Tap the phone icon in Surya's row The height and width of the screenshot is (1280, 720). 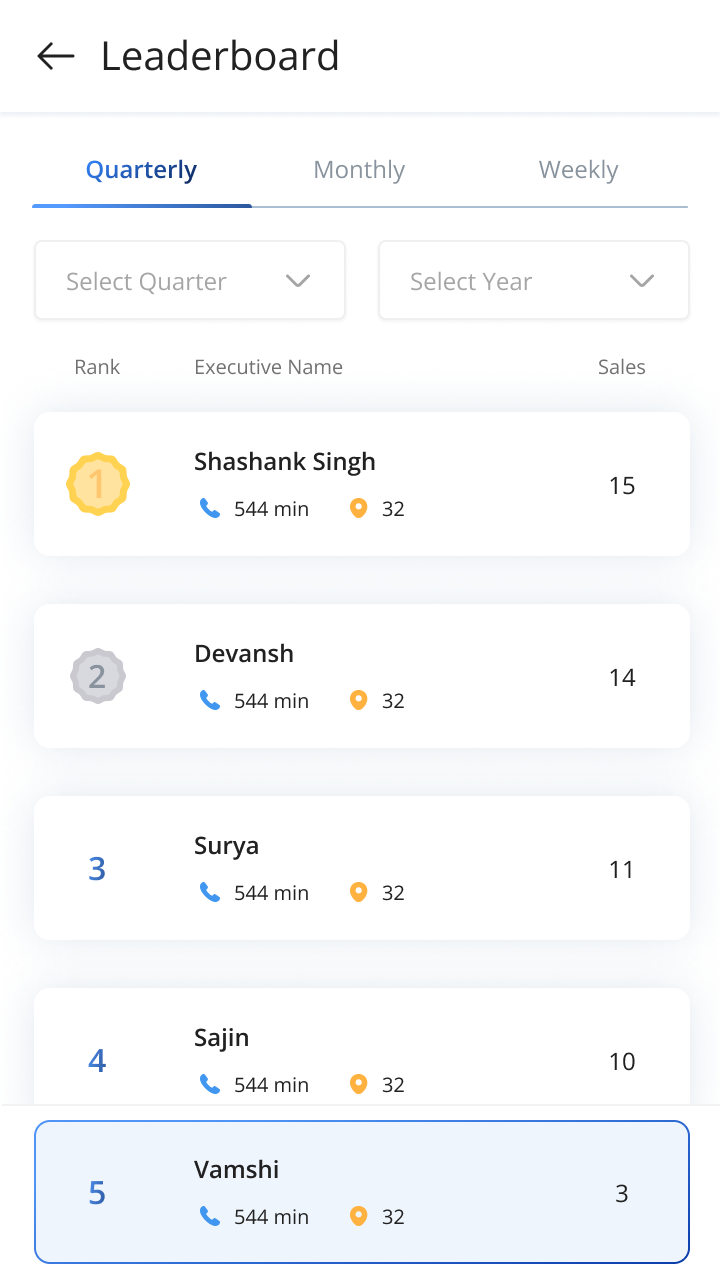click(x=210, y=892)
